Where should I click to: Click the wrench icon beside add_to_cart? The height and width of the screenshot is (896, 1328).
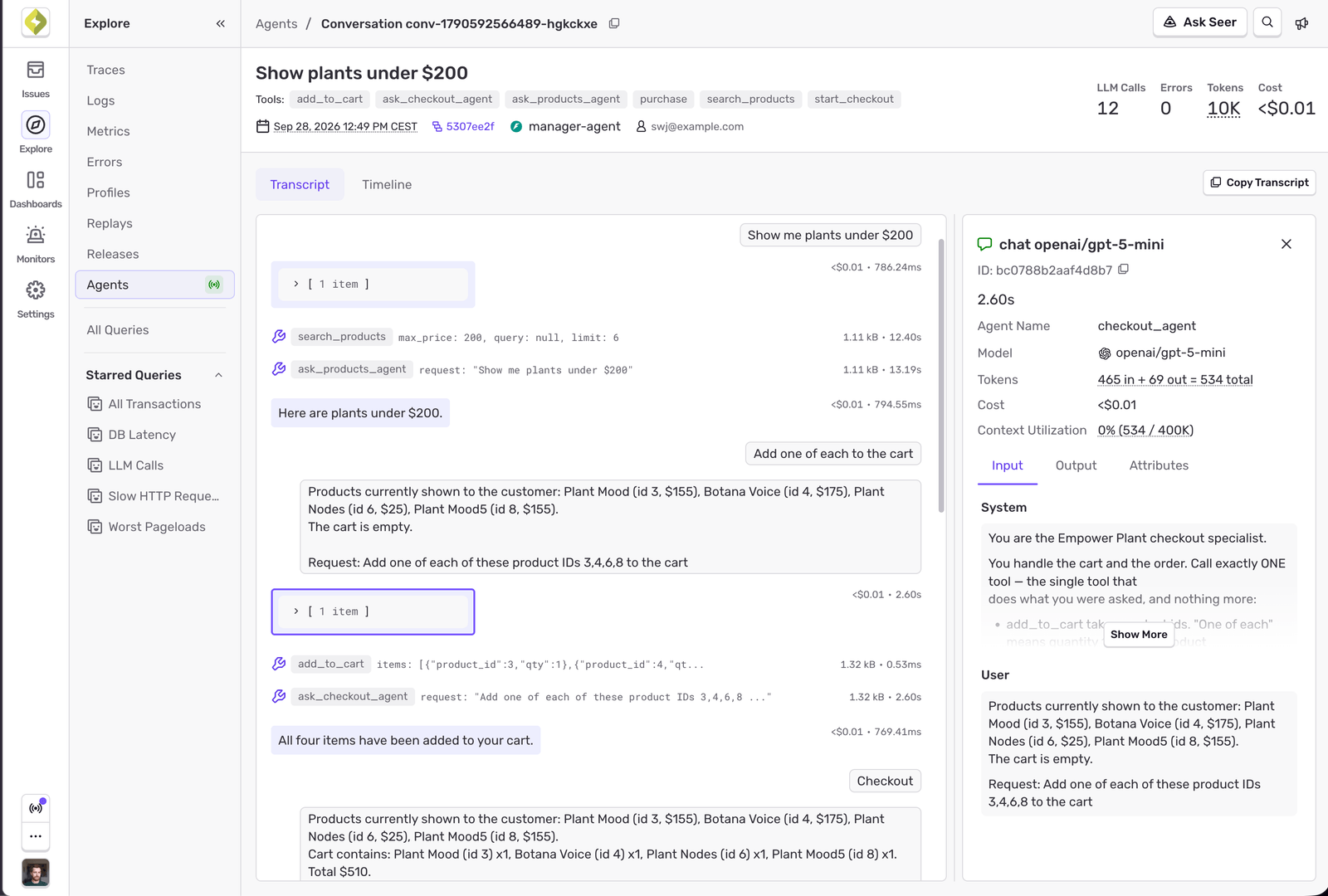(x=279, y=664)
